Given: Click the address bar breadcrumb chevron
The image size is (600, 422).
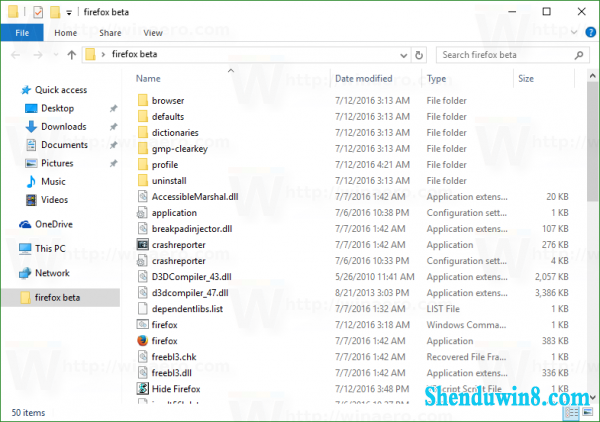Looking at the screenshot, I should pos(103,55).
